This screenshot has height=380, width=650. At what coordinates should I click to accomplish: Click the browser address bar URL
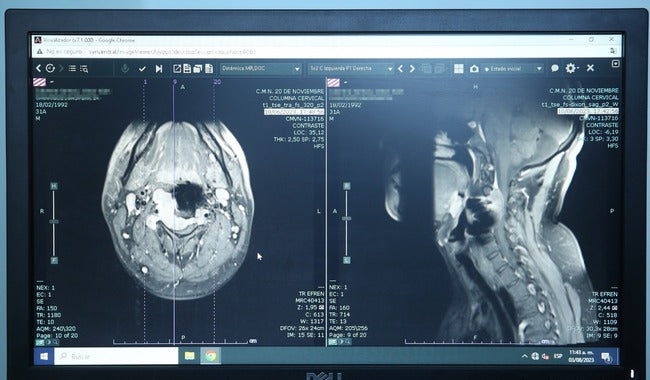(x=172, y=52)
